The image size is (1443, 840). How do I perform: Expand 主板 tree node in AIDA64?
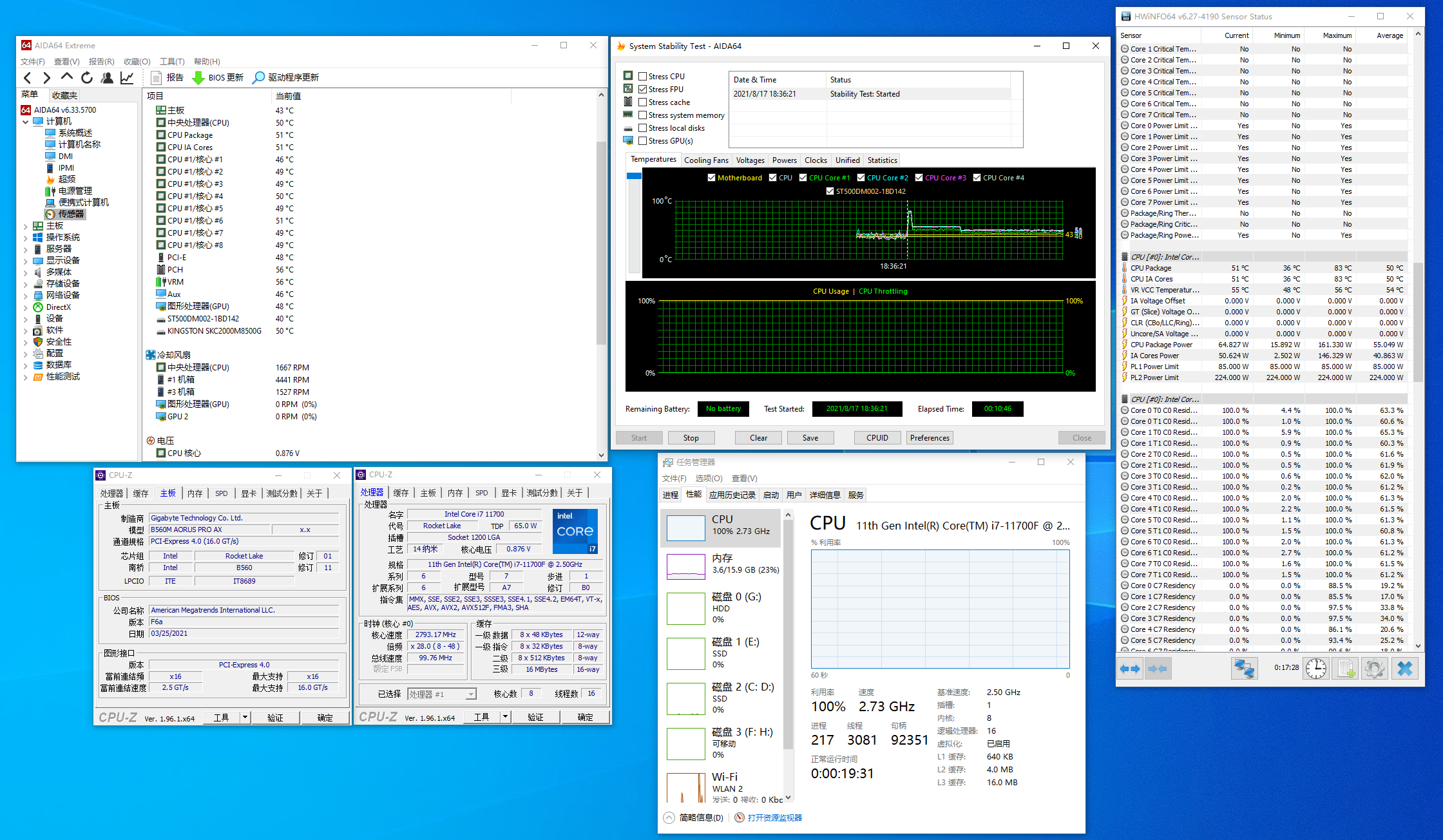[x=26, y=226]
